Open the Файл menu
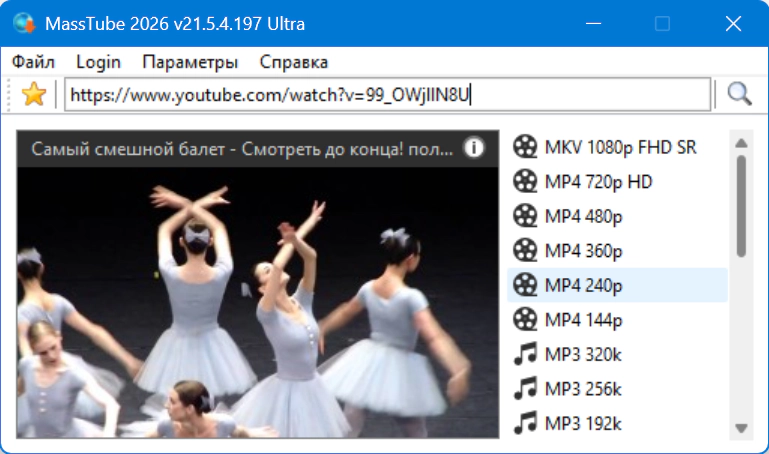The height and width of the screenshot is (454, 769). [33, 62]
